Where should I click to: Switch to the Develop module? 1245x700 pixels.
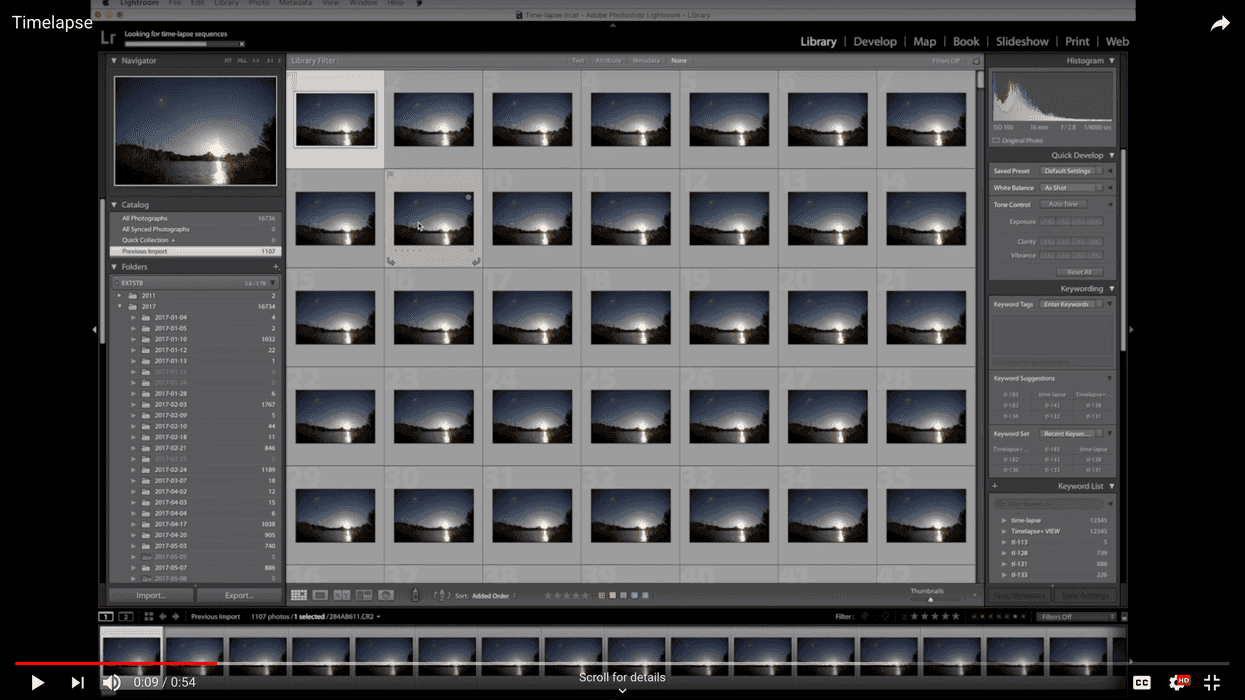875,42
